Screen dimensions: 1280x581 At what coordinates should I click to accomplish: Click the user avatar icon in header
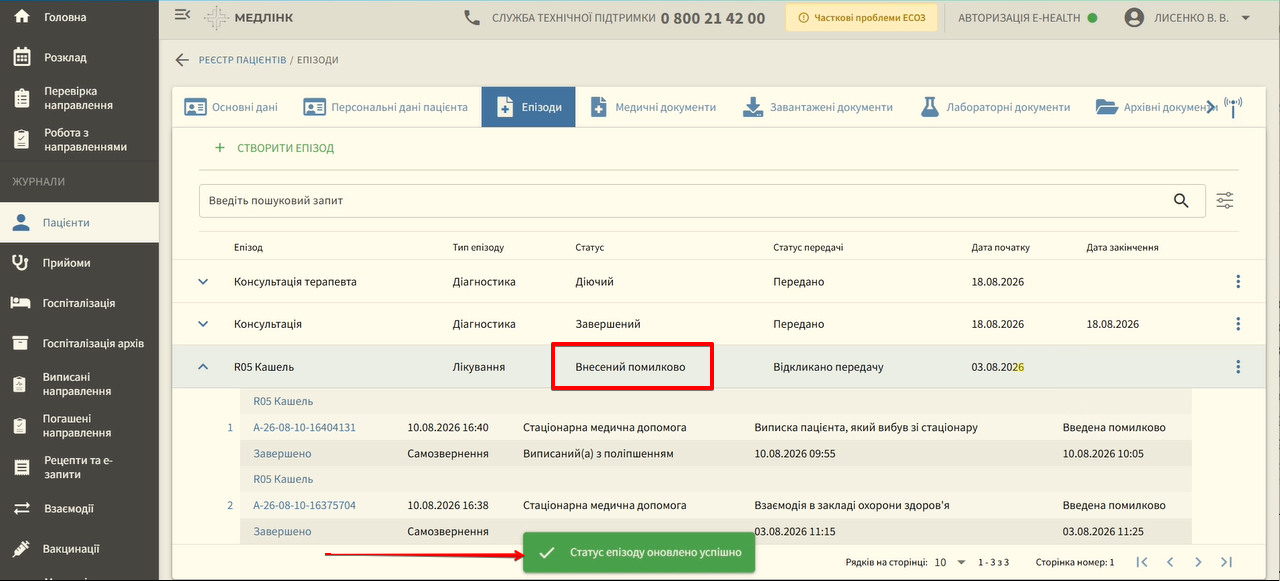[1134, 18]
